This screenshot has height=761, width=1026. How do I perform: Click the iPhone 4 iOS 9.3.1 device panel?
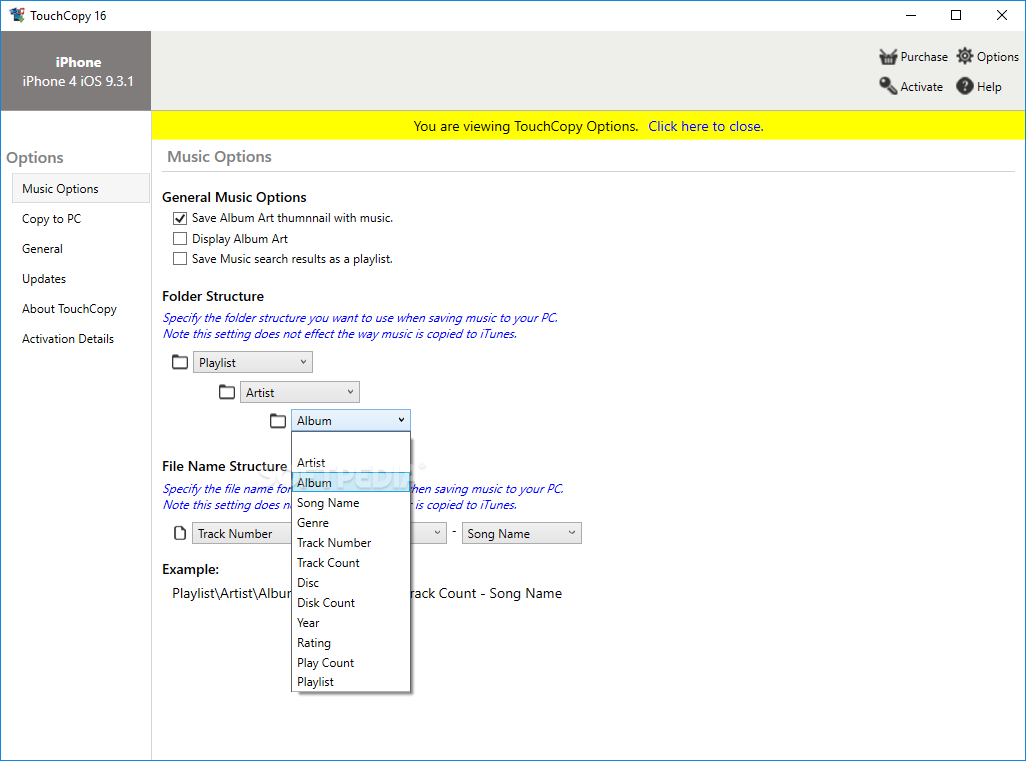(77, 71)
